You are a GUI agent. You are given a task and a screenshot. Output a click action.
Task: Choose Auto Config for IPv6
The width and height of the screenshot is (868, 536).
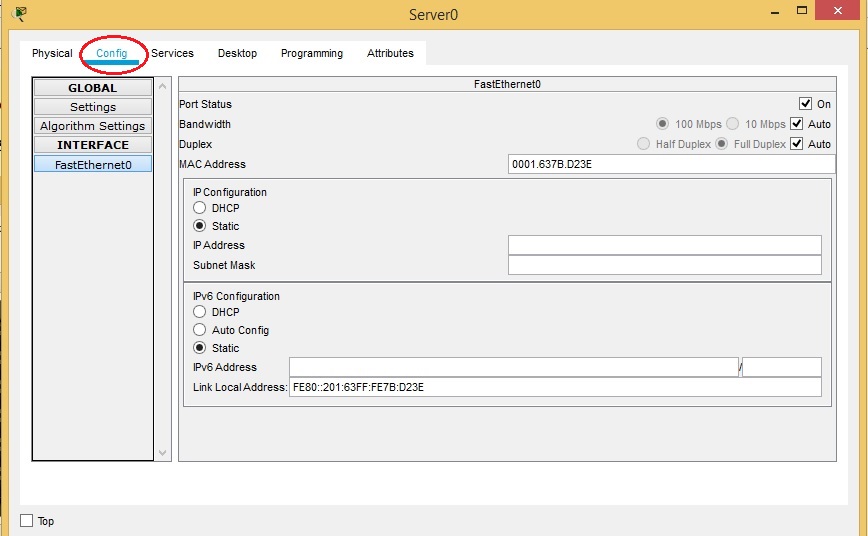pos(200,330)
